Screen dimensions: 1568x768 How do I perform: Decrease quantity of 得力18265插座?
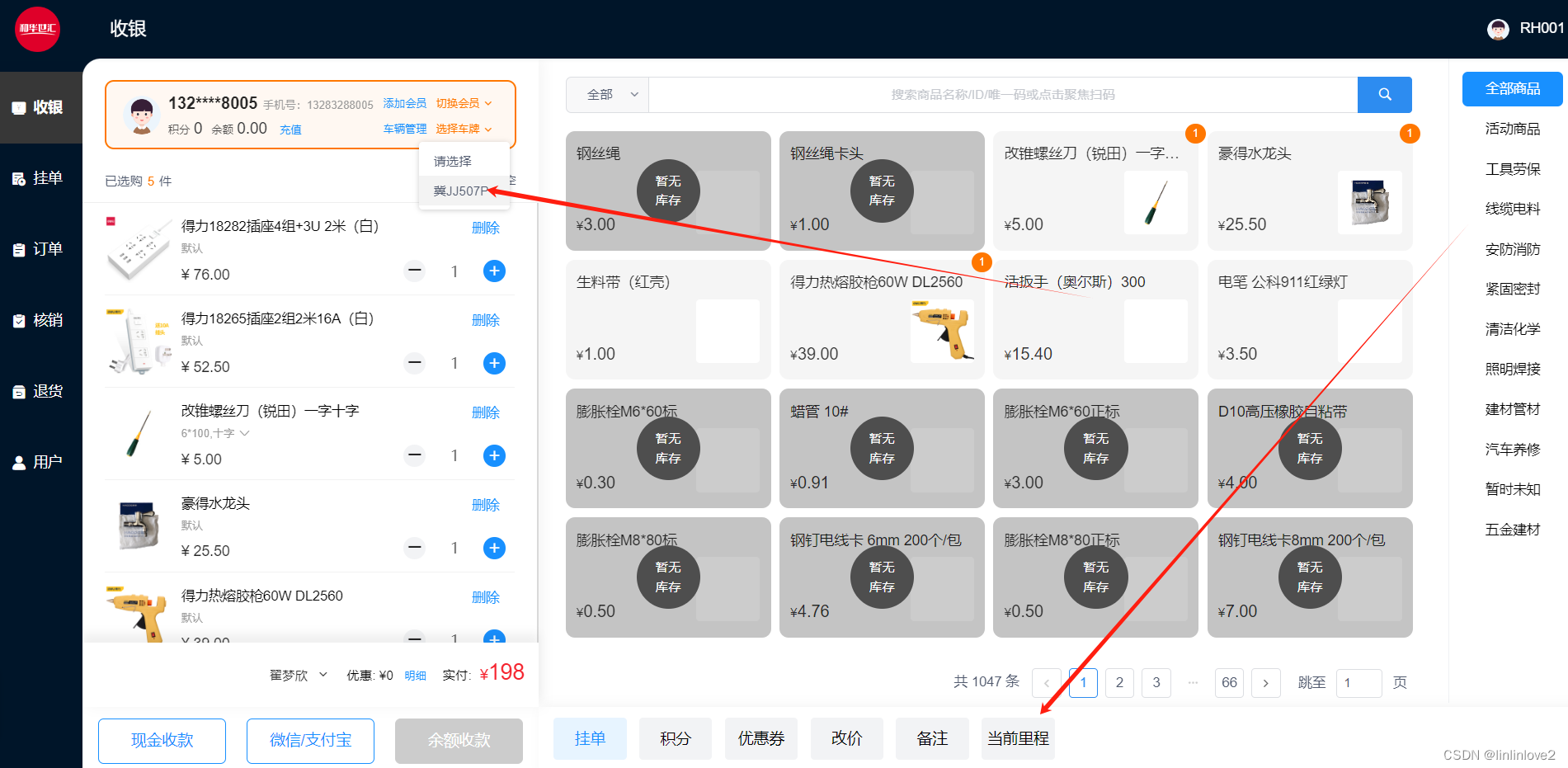pyautogui.click(x=415, y=363)
